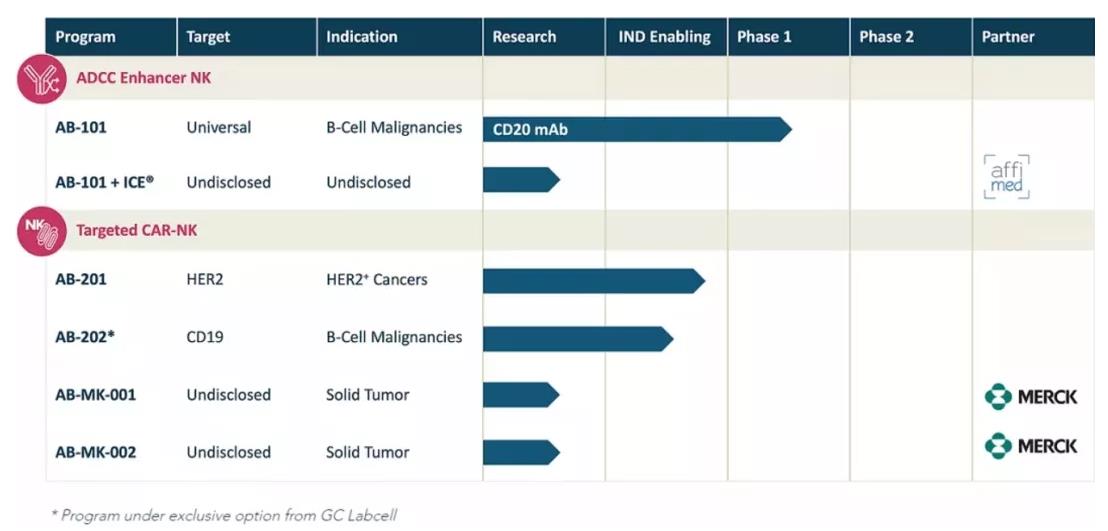
Task: Click the Partner column header
Action: 1008,37
